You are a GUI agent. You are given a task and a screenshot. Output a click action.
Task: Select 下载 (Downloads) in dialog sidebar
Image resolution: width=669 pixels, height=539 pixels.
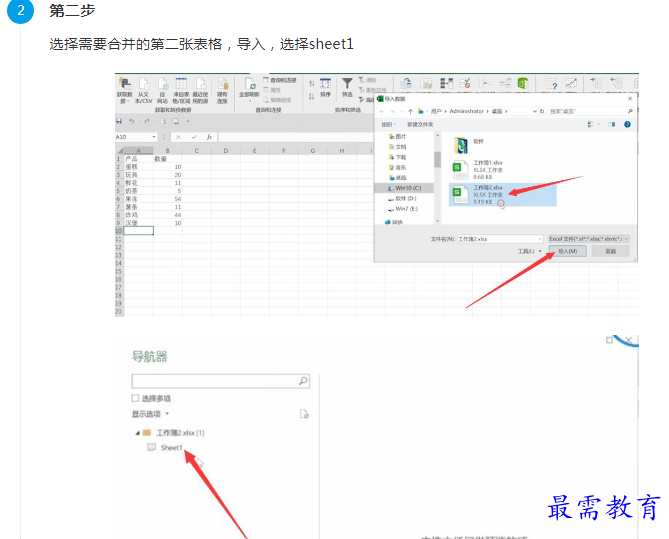pyautogui.click(x=397, y=157)
